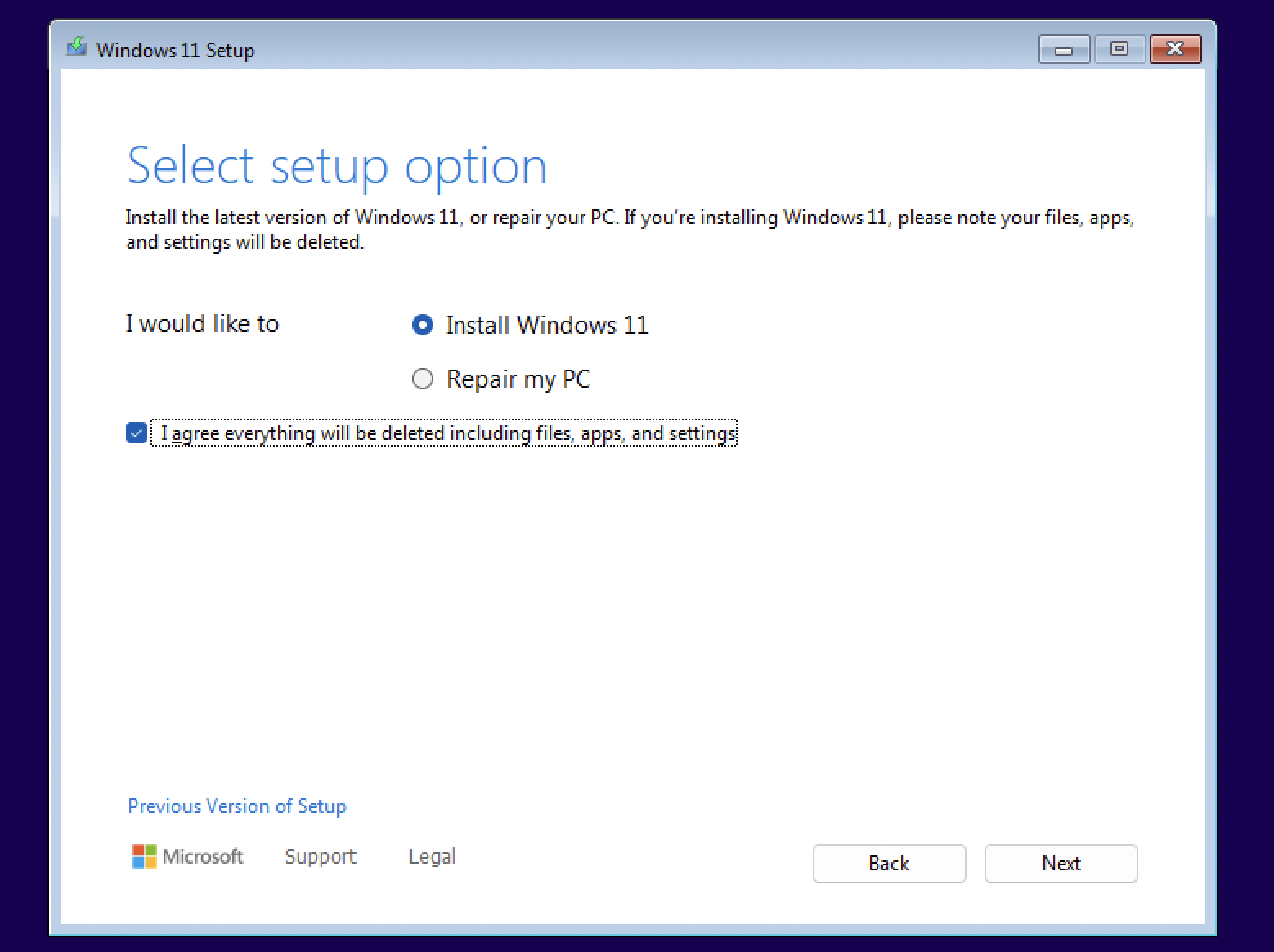Click the Microsoft logo
The height and width of the screenshot is (952, 1274).
[x=188, y=856]
